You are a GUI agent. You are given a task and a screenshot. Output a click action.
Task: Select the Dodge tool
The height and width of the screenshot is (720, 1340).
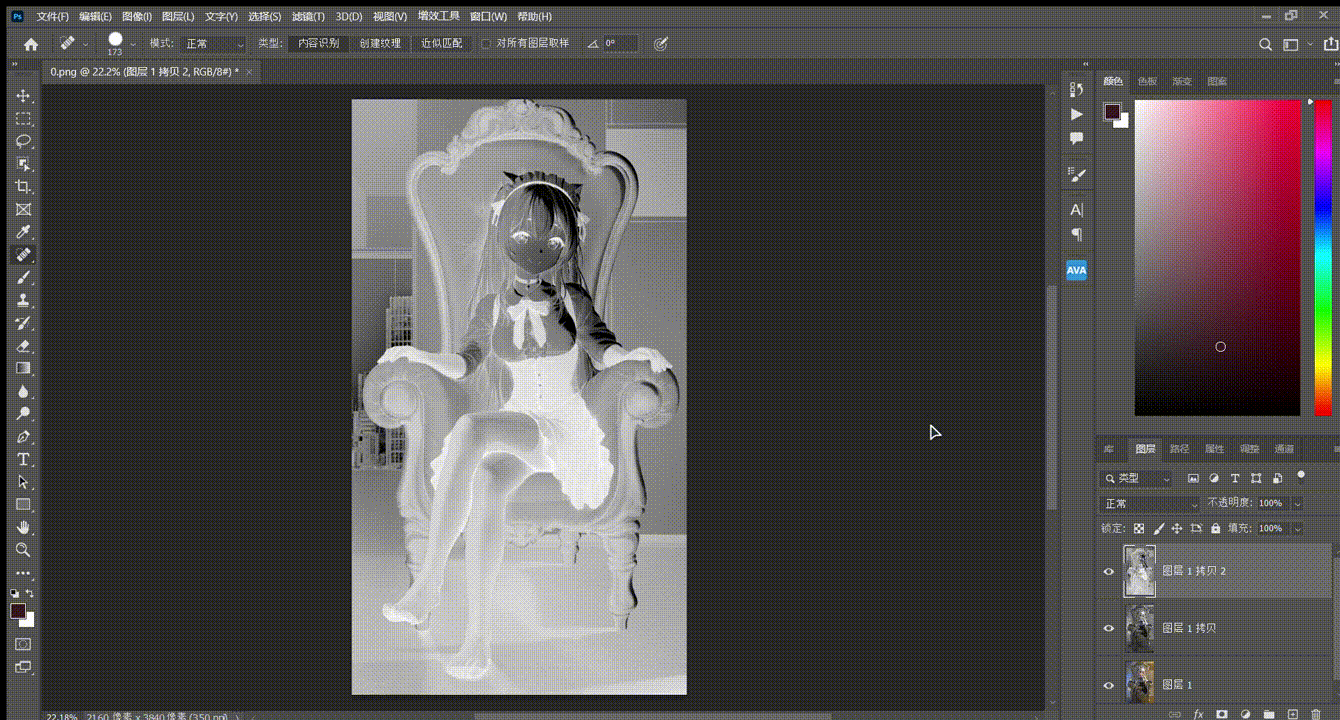23,413
